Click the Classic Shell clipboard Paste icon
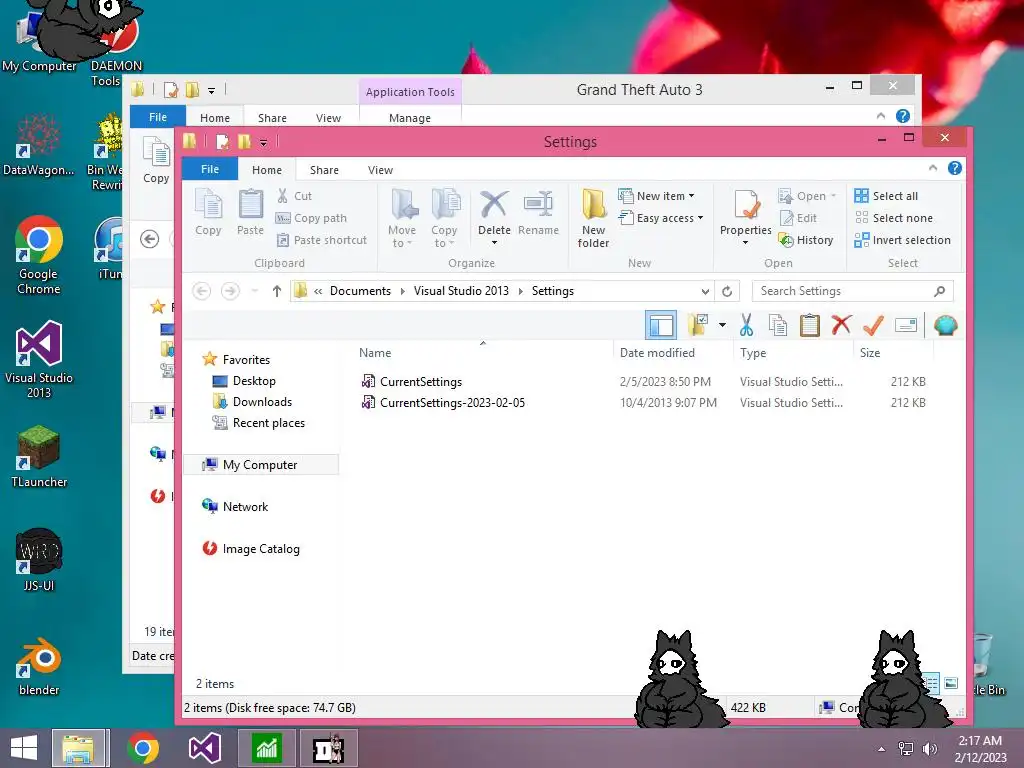The image size is (1024, 768). [809, 325]
